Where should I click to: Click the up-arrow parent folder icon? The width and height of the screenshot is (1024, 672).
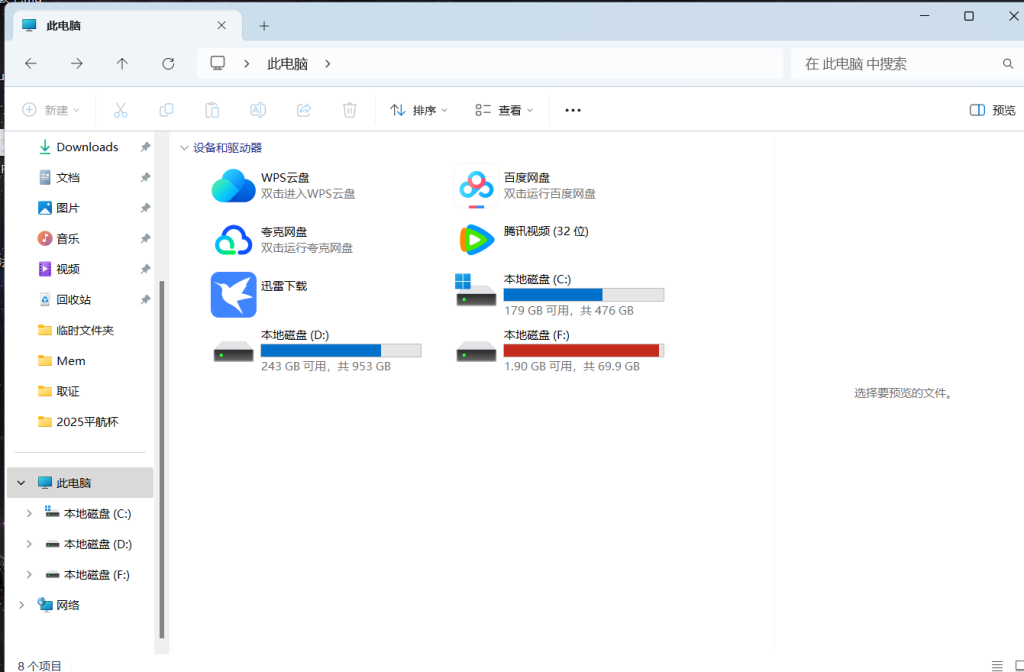pos(122,64)
